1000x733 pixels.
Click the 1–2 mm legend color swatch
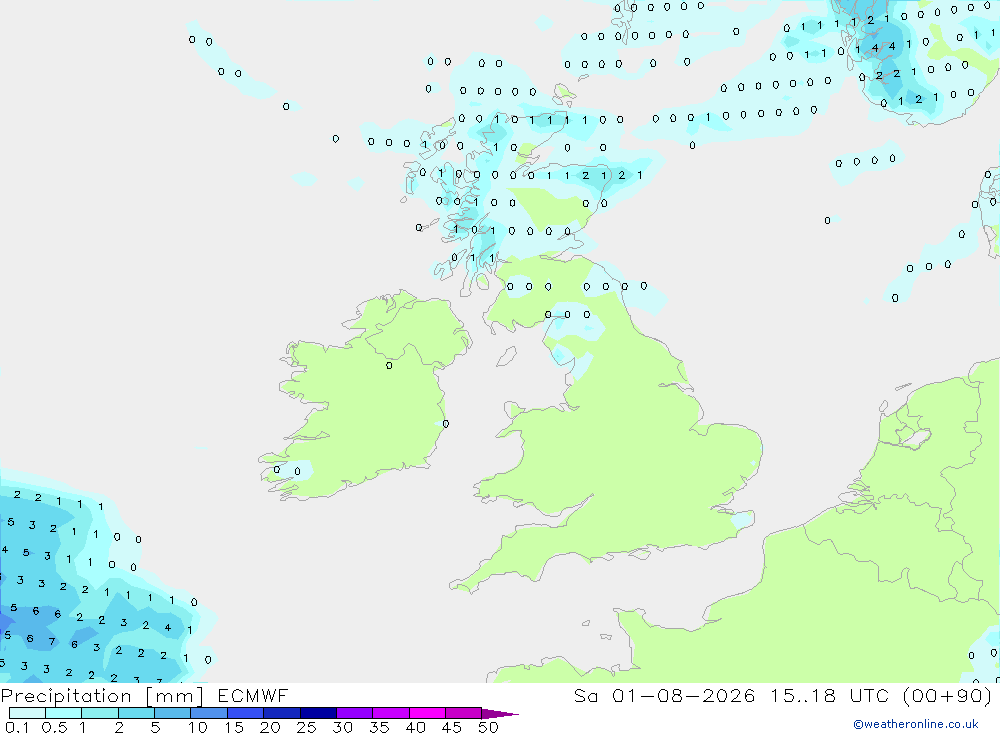click(99, 713)
